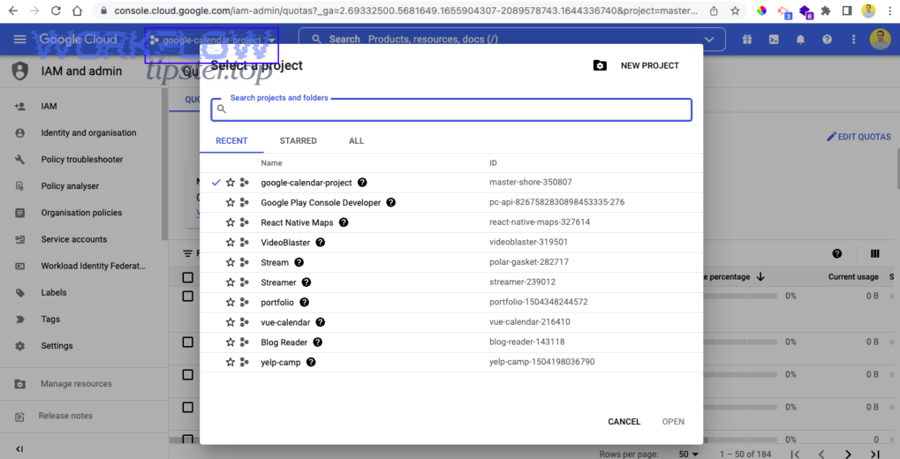Click project ID master-shore-350807
The height and width of the screenshot is (459, 900).
click(530, 182)
